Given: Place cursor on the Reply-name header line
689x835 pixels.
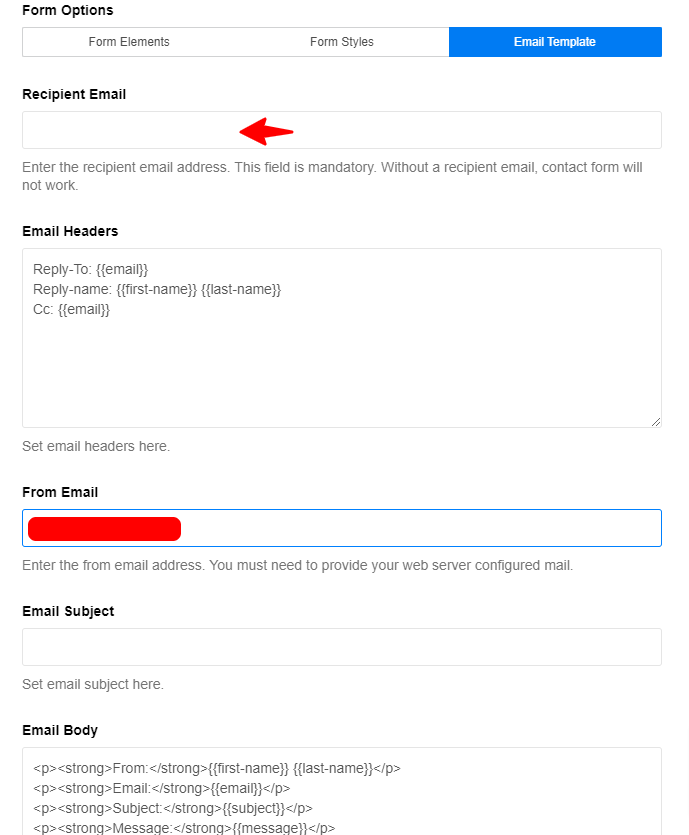Looking at the screenshot, I should pos(157,290).
